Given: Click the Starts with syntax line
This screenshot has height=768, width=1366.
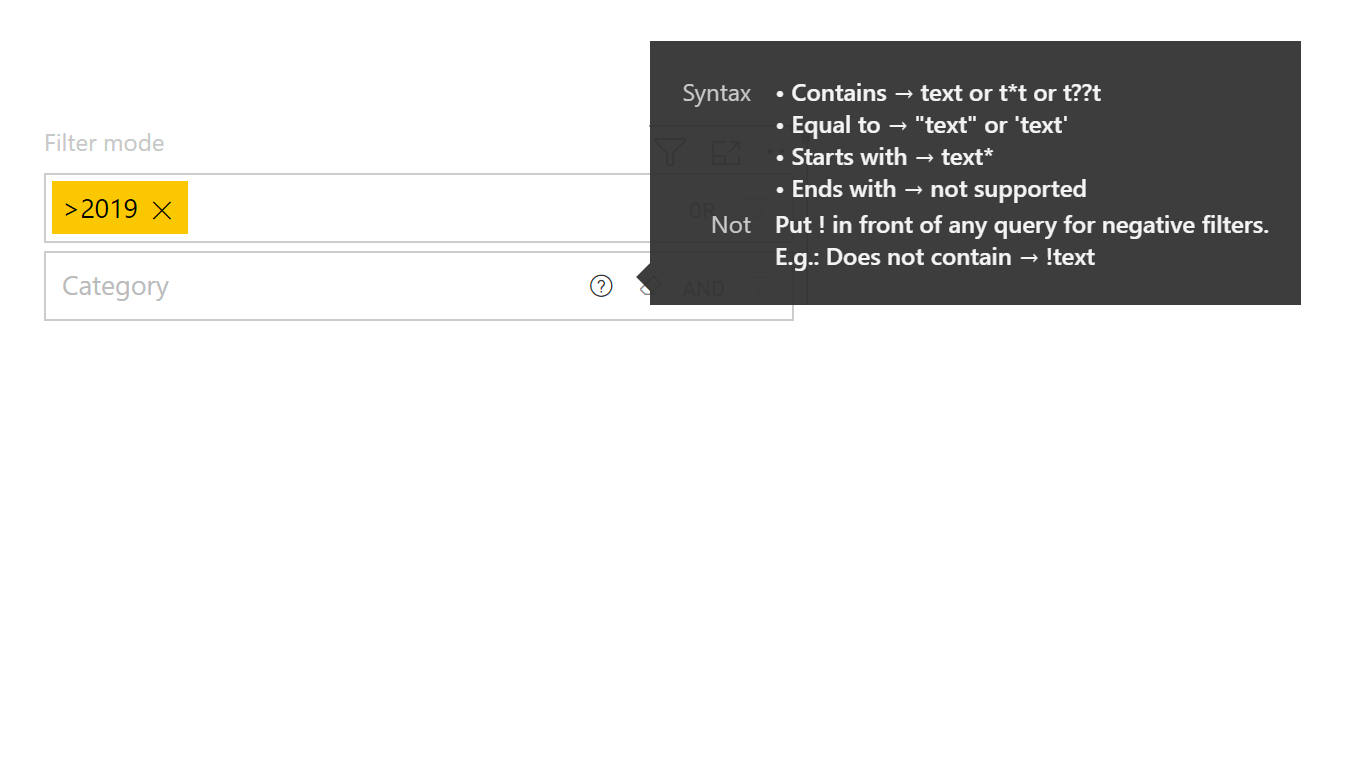Looking at the screenshot, I should 884,157.
